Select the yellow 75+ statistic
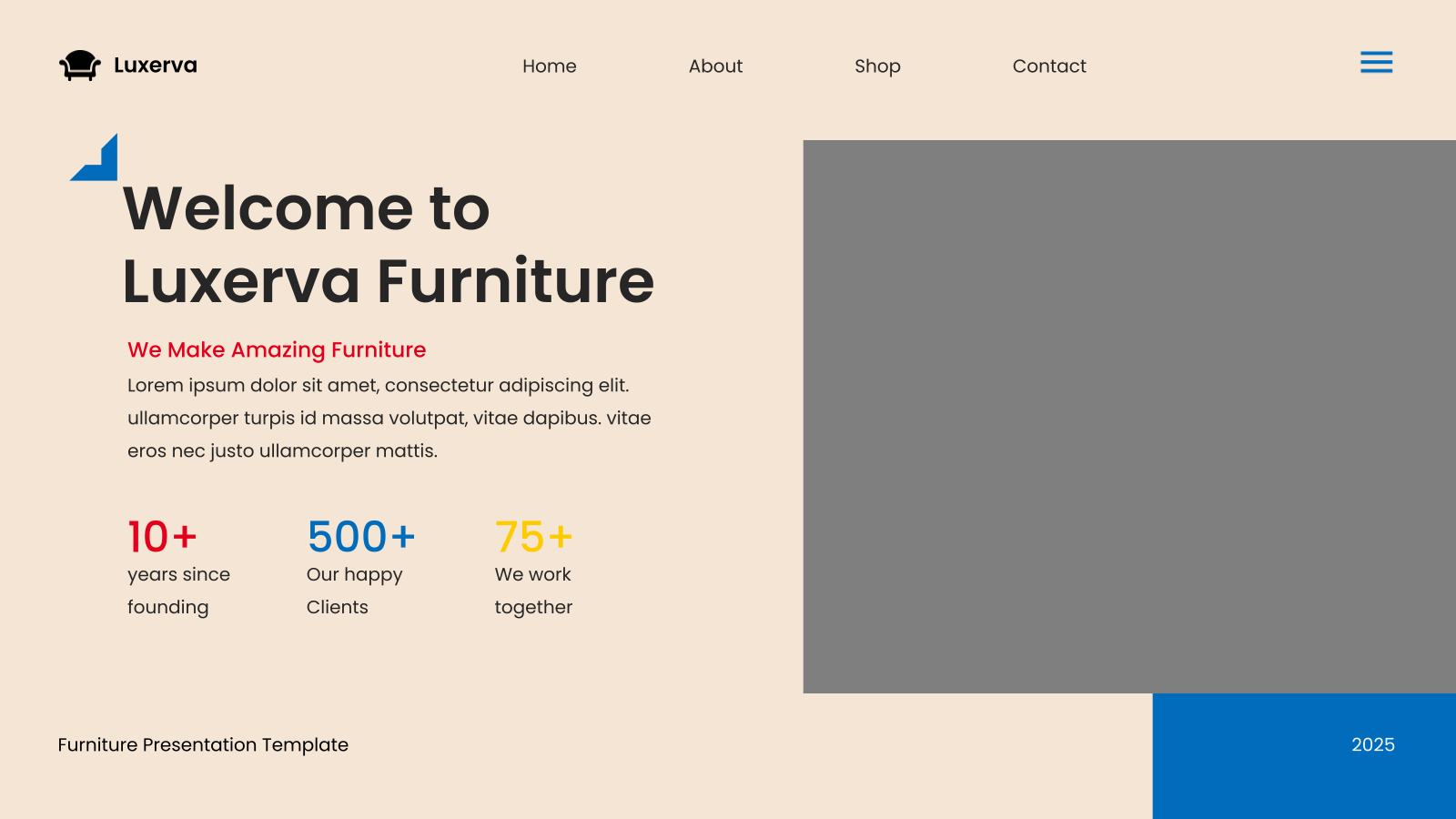Viewport: 1456px width, 819px height. (x=534, y=537)
